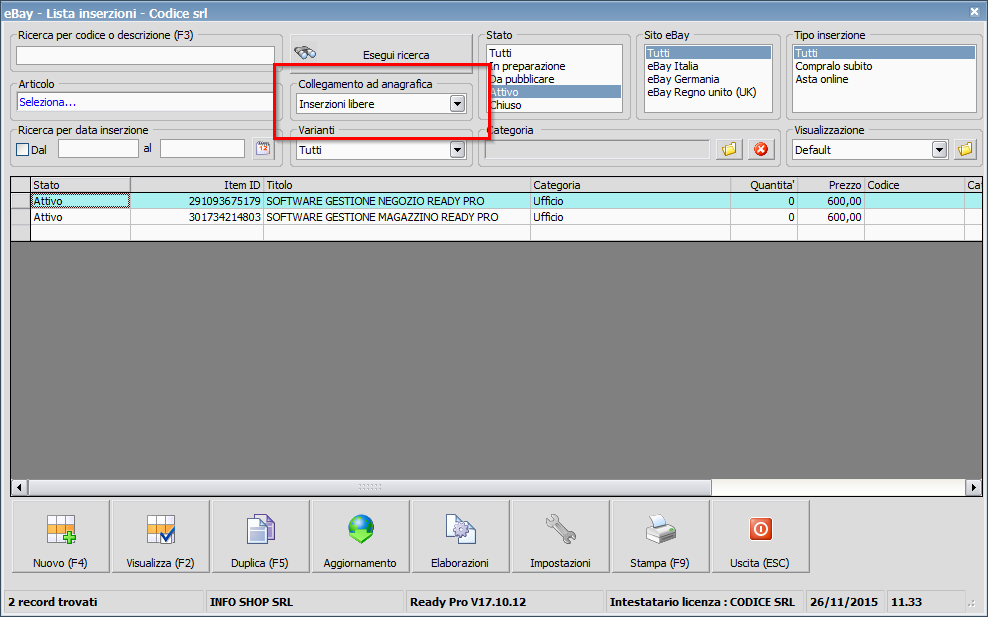The width and height of the screenshot is (988, 617).
Task: Click Stampa (F9) printer button
Action: pyautogui.click(x=660, y=536)
